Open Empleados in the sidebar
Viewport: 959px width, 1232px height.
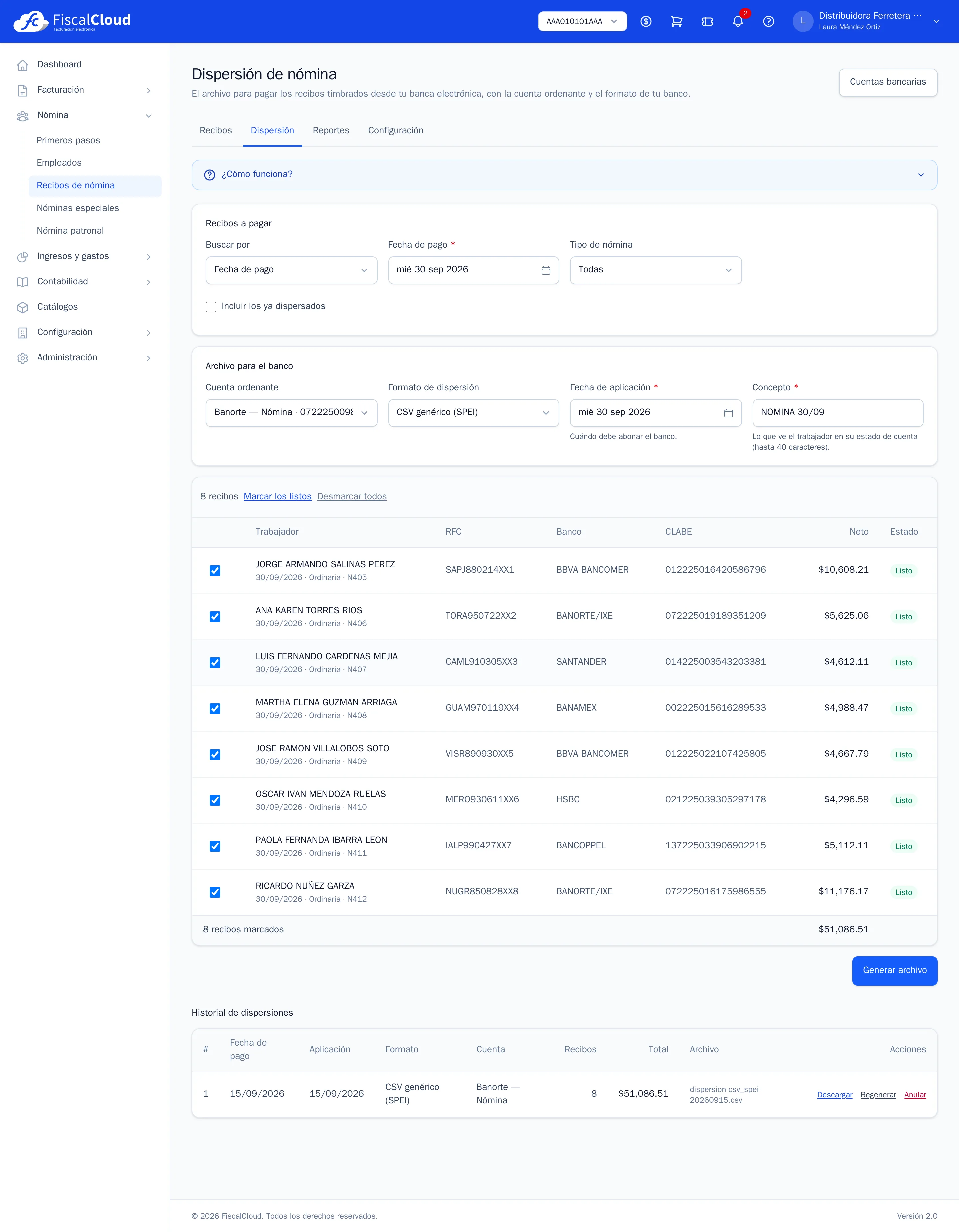pyautogui.click(x=59, y=163)
